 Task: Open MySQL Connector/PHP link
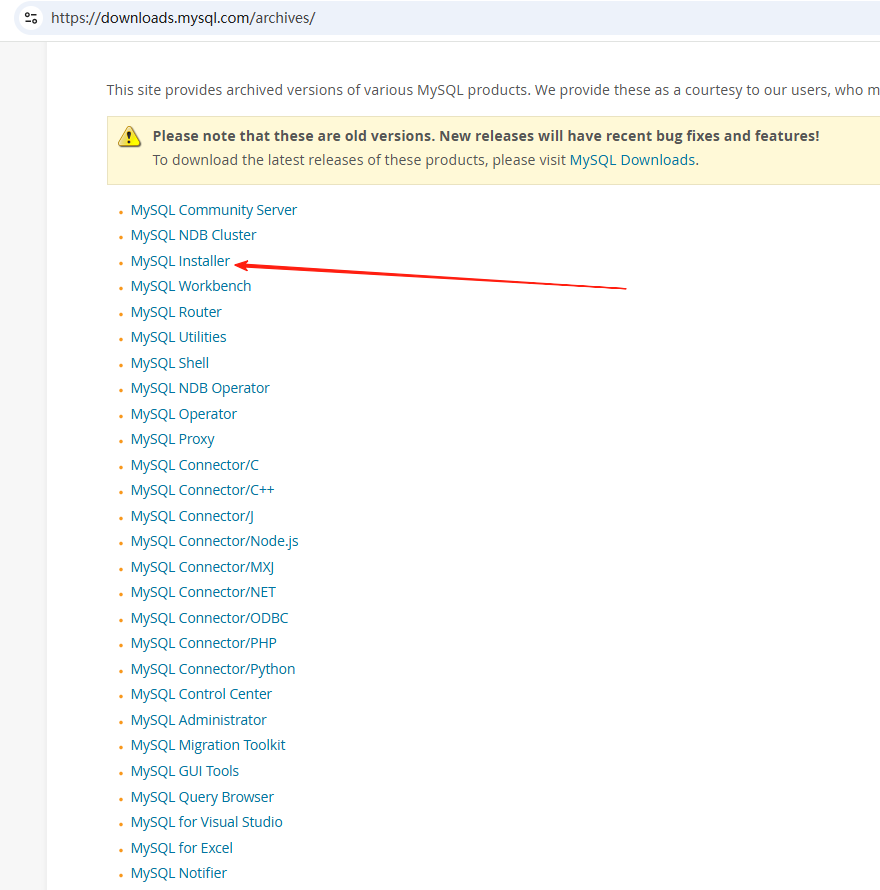click(x=204, y=643)
